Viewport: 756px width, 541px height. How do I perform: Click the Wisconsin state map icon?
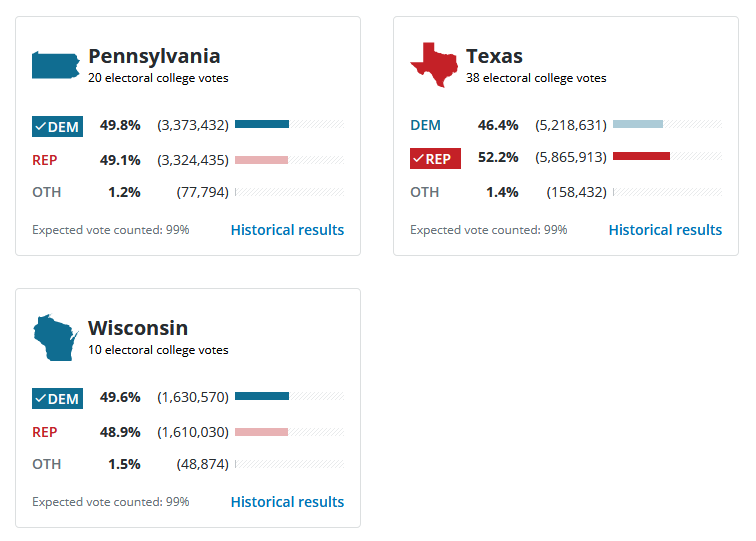click(x=55, y=338)
